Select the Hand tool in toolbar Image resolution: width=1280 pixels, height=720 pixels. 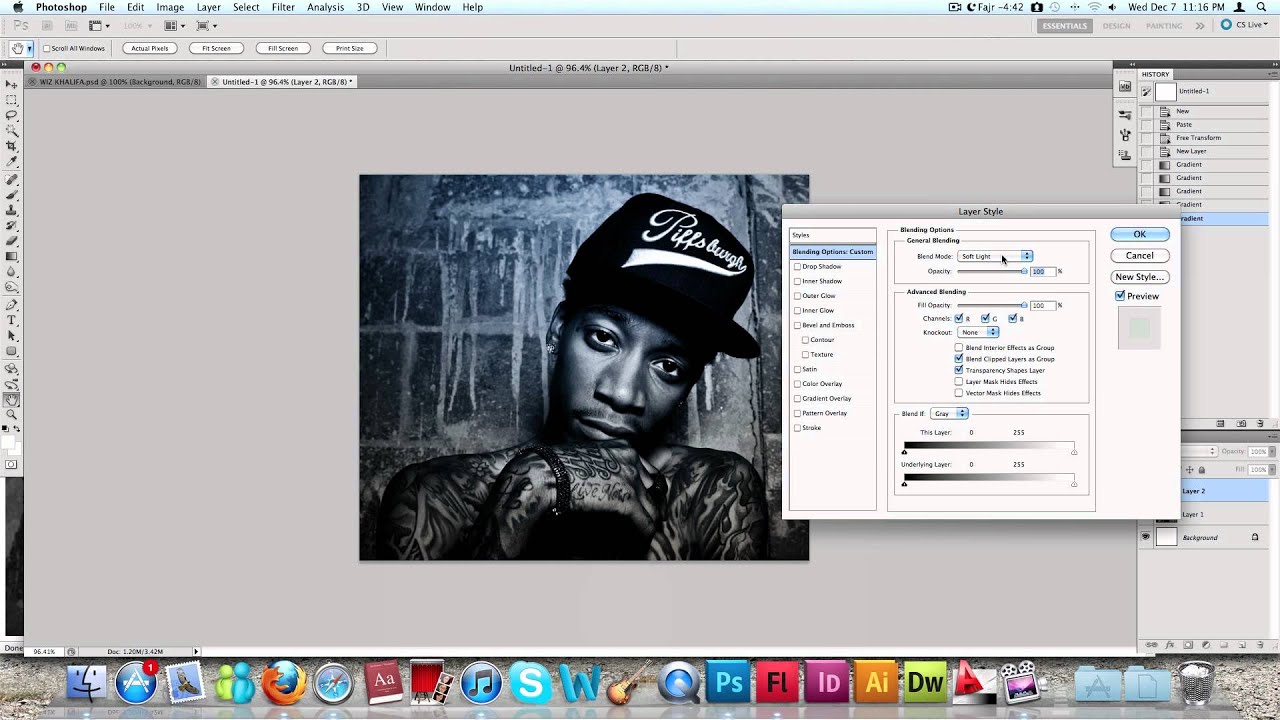coord(12,399)
